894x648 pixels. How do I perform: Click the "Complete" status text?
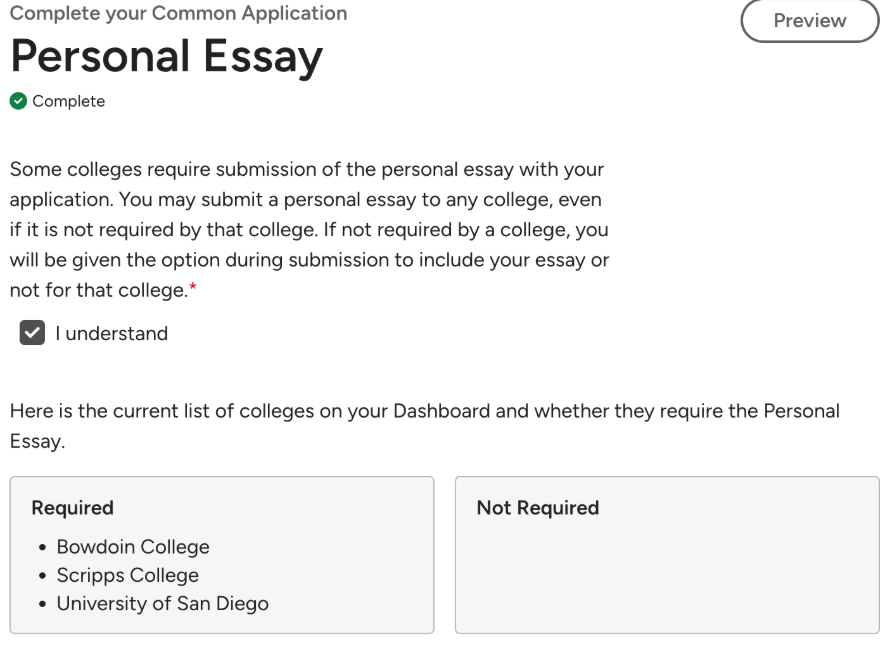click(68, 101)
